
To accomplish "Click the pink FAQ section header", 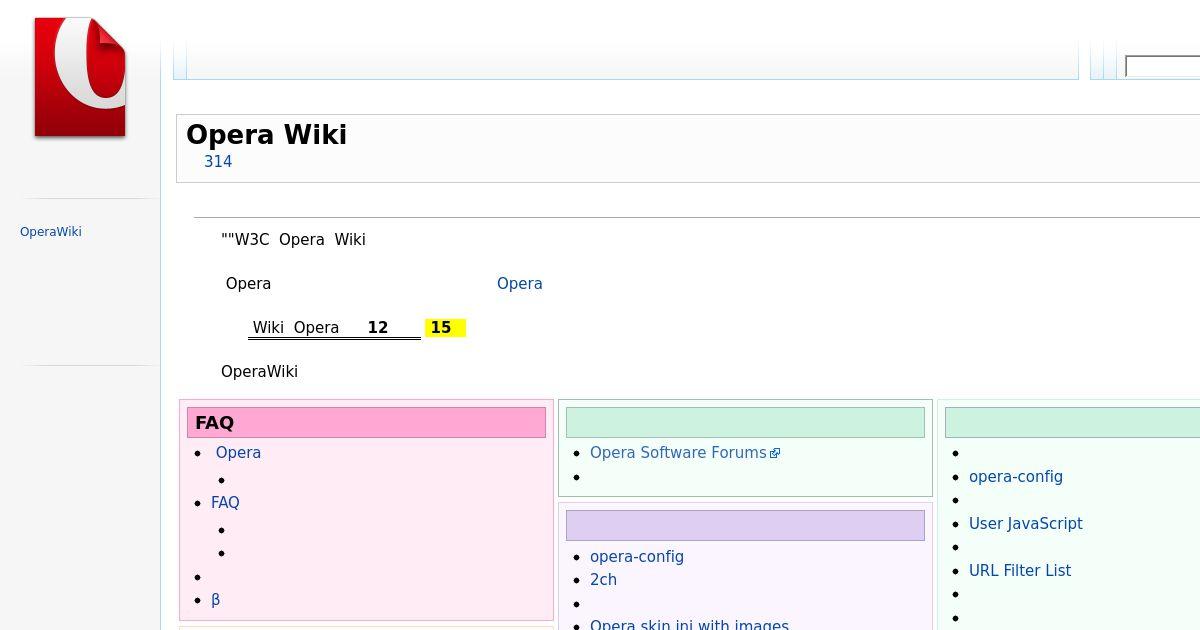I will [x=366, y=423].
